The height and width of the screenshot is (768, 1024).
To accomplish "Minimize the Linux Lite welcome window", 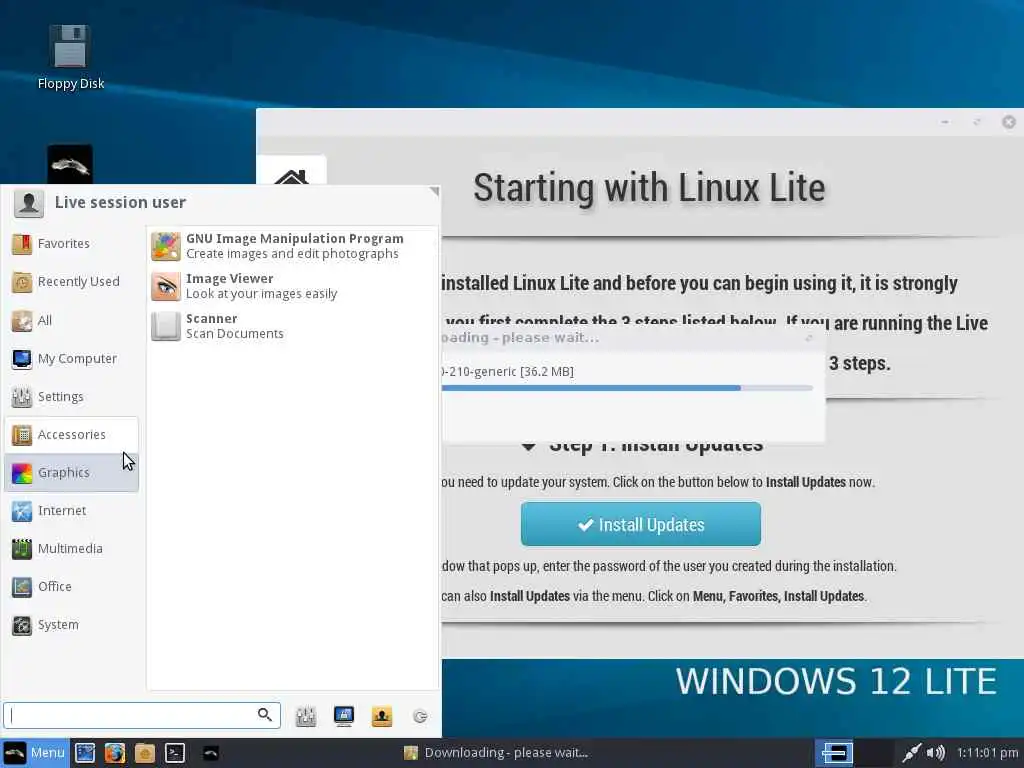I will tap(945, 122).
